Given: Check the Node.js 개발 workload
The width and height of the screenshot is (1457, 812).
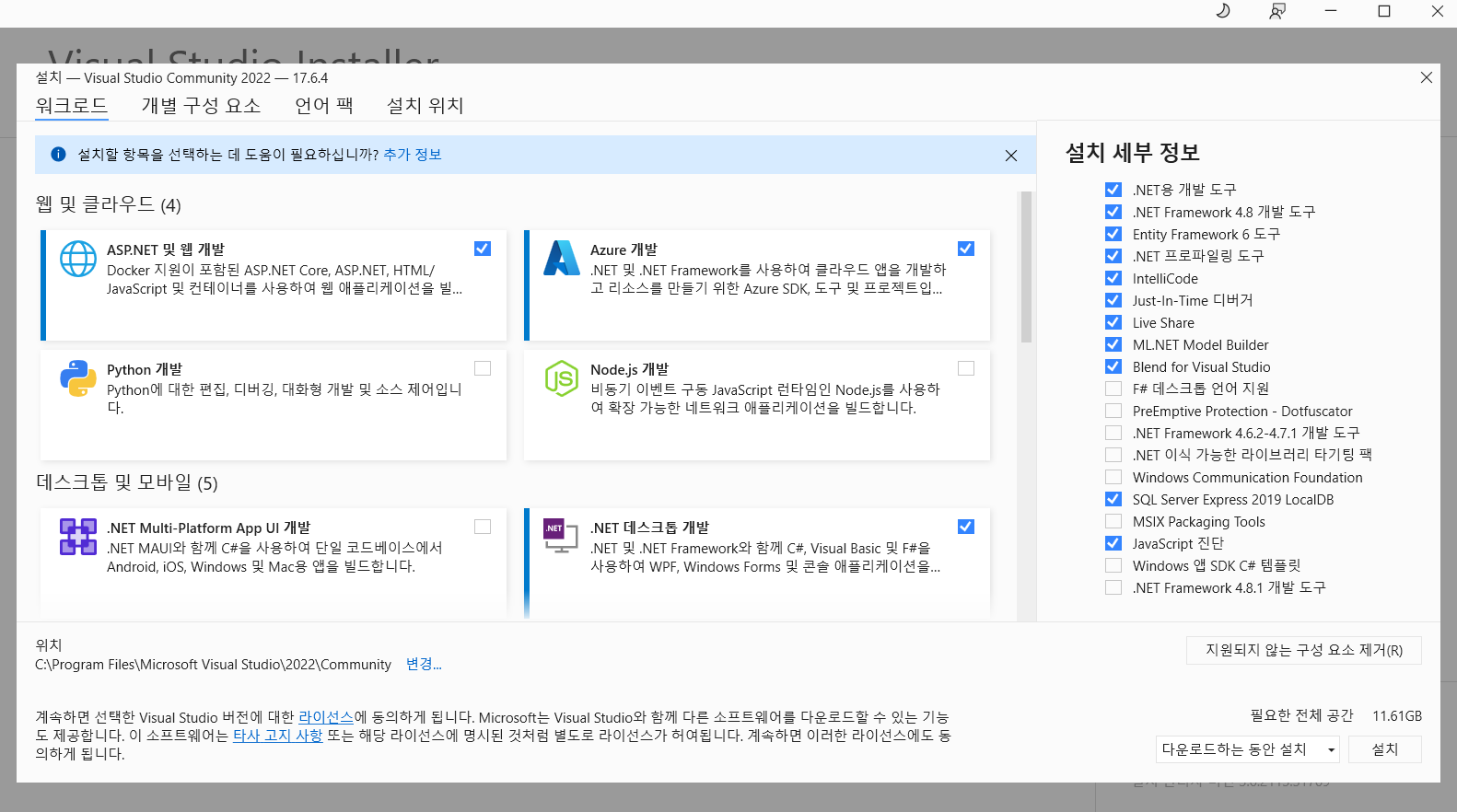Looking at the screenshot, I should (966, 368).
